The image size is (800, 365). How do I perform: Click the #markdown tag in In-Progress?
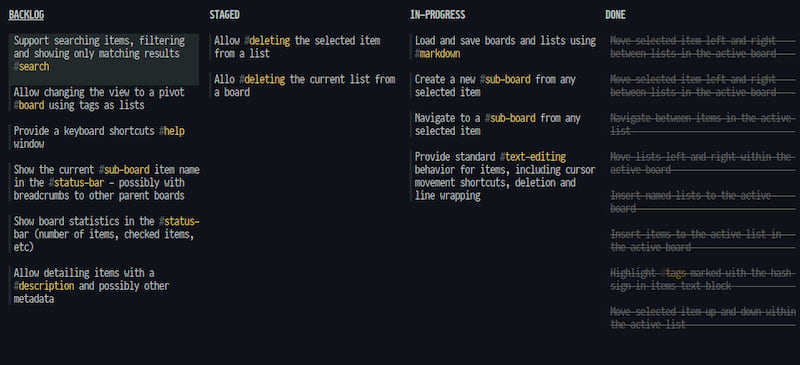point(438,54)
